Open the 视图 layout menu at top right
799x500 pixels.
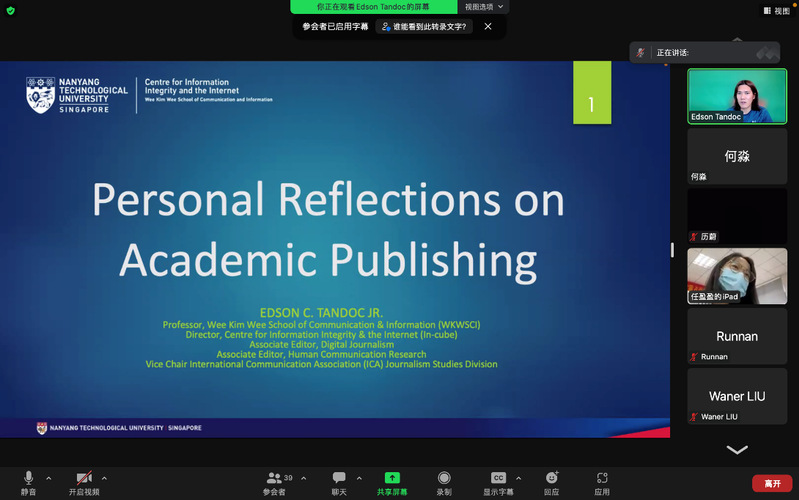(x=775, y=11)
